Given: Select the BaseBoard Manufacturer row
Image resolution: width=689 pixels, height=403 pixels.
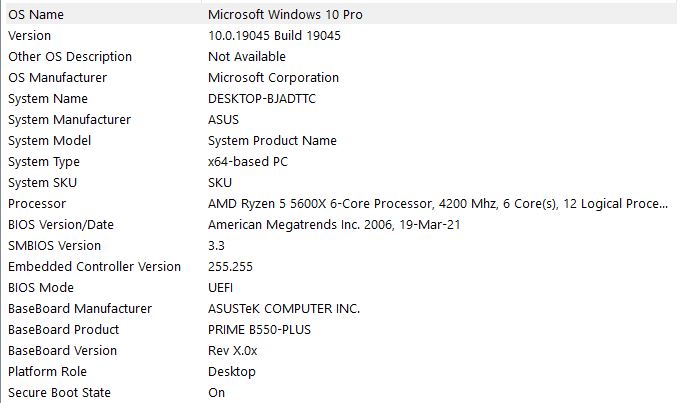Looking at the screenshot, I should point(79,308).
